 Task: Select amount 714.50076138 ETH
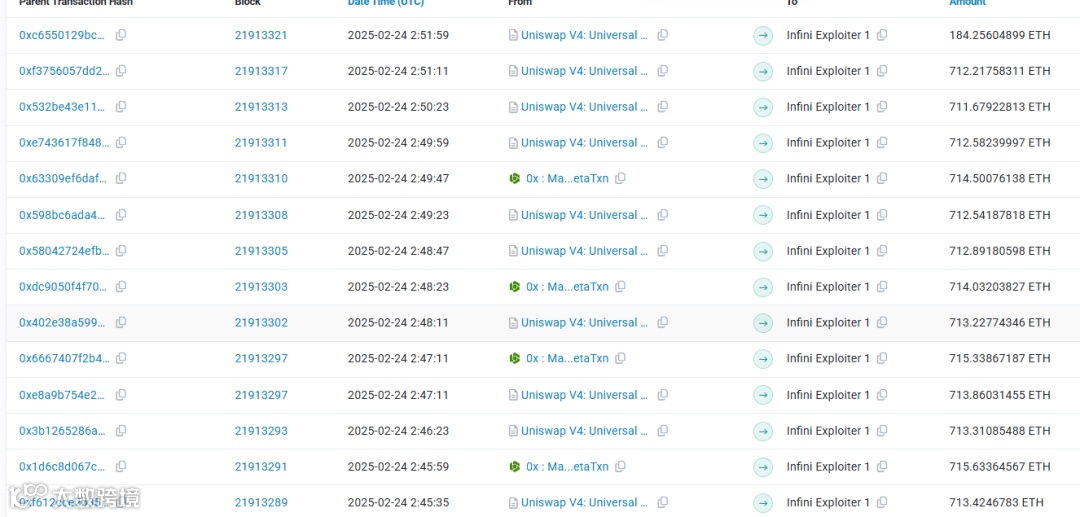coord(1000,178)
